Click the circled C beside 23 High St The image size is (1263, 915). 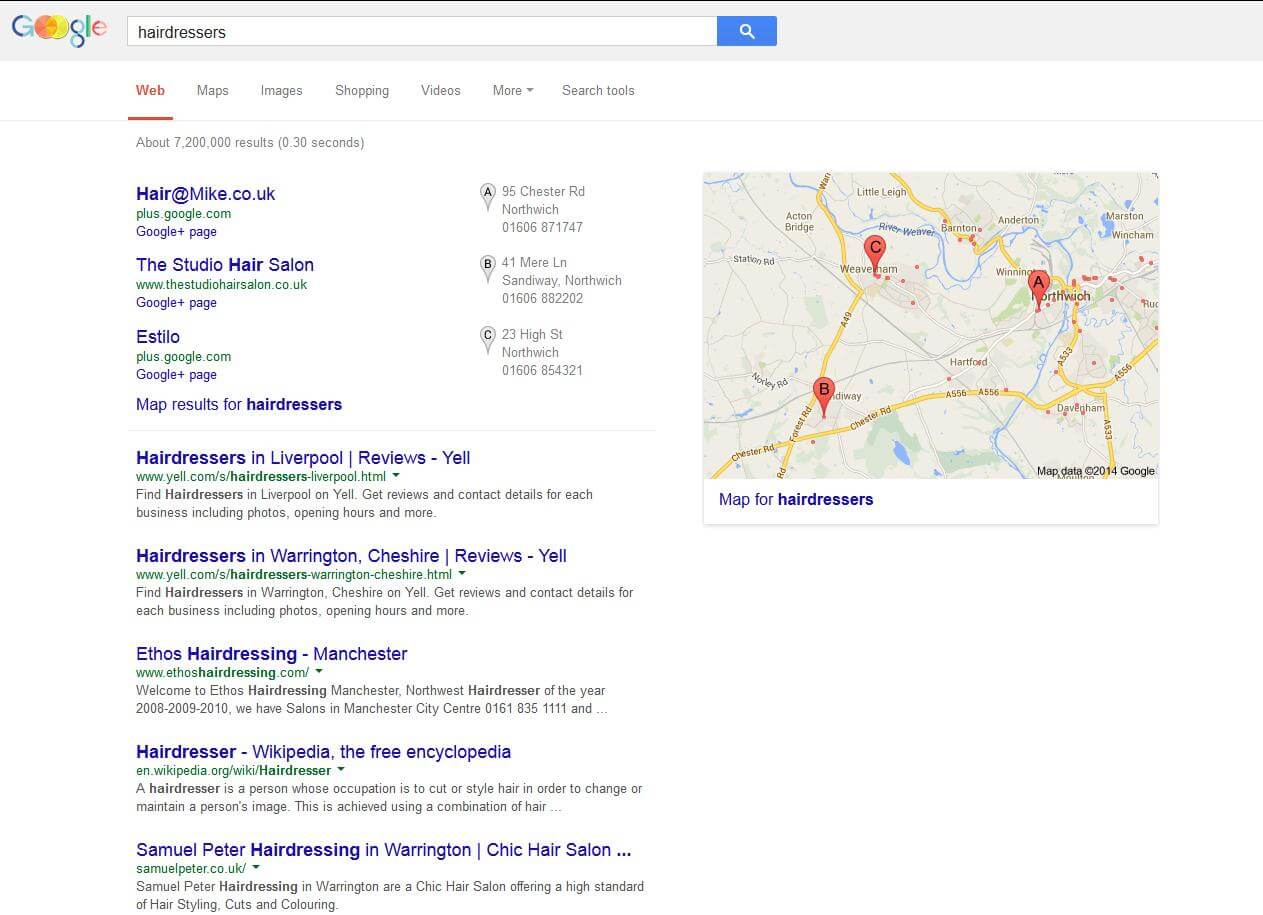[x=488, y=336]
